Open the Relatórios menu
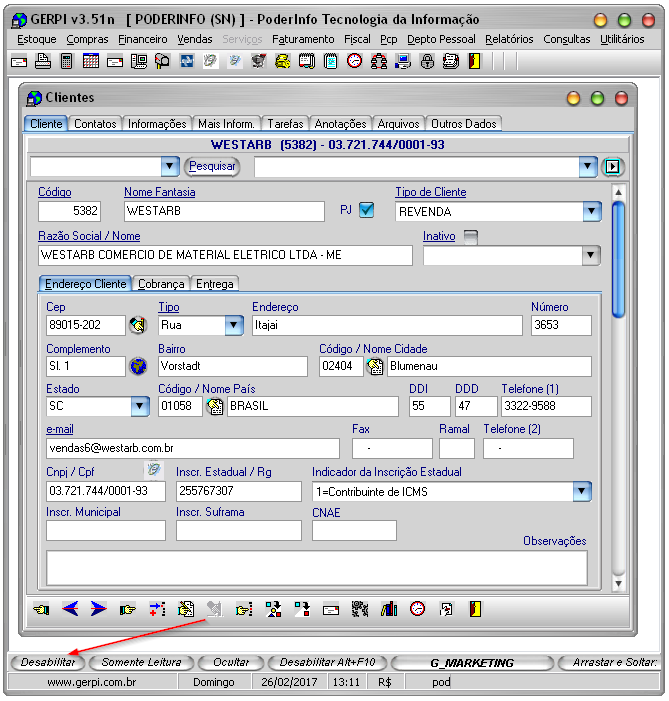 click(509, 39)
